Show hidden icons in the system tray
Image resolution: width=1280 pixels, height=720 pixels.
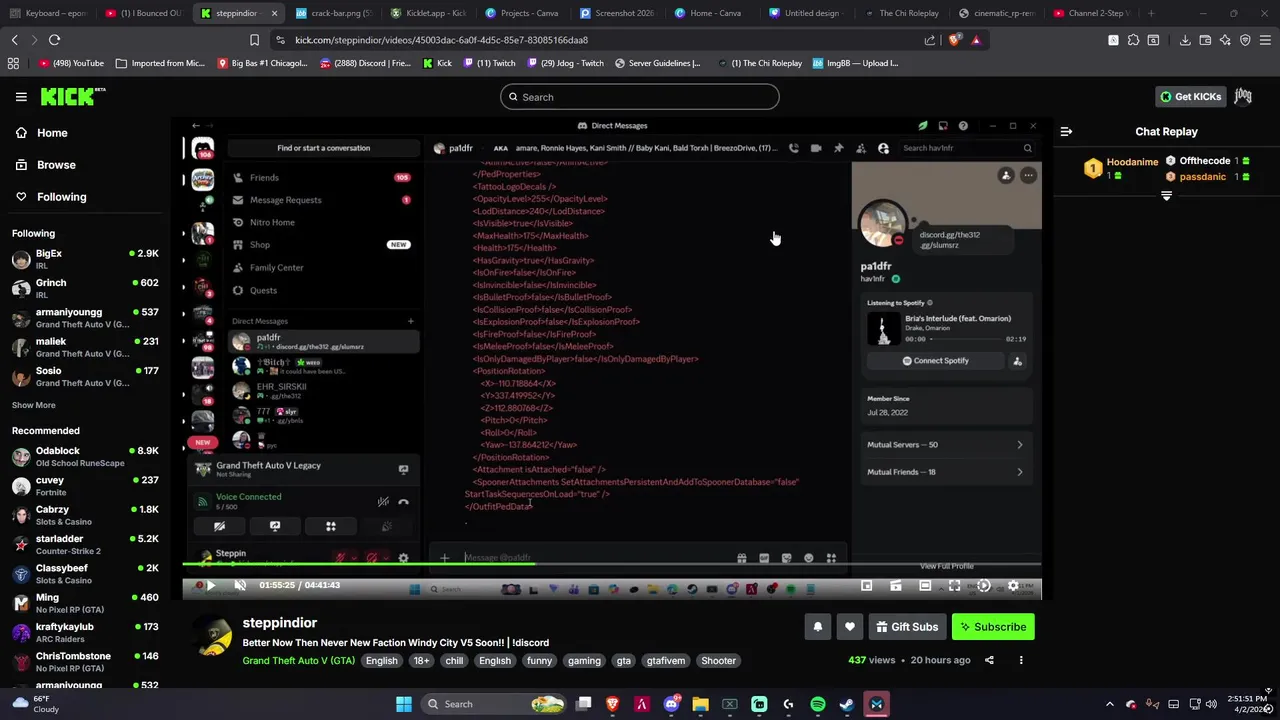pyautogui.click(x=1109, y=704)
